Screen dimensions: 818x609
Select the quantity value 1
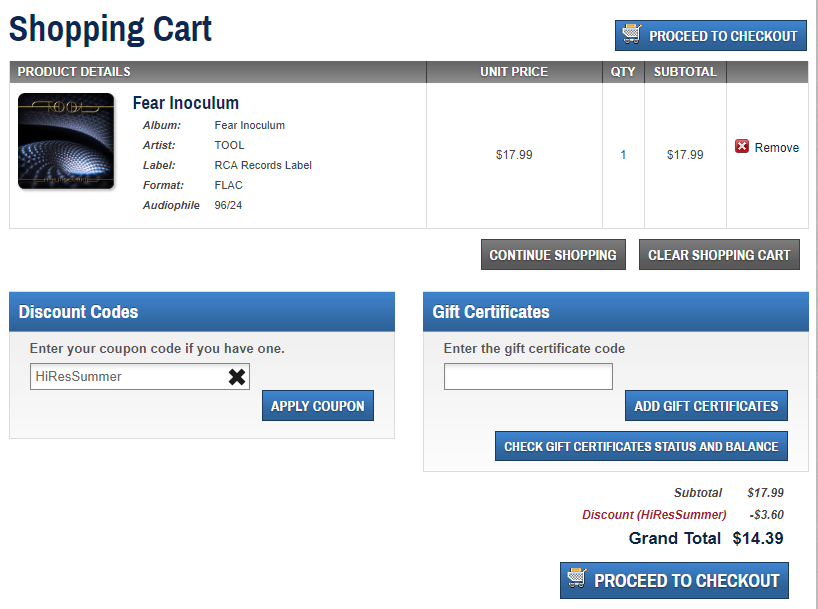point(623,155)
